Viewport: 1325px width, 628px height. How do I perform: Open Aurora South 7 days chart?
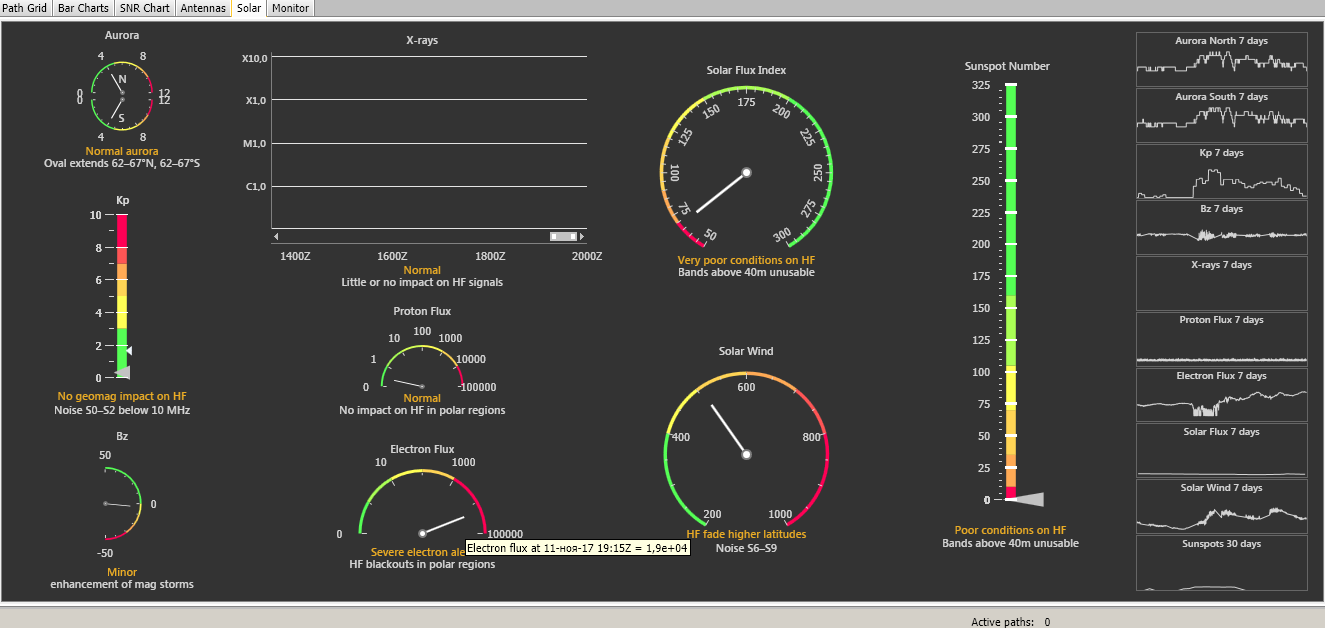1221,115
